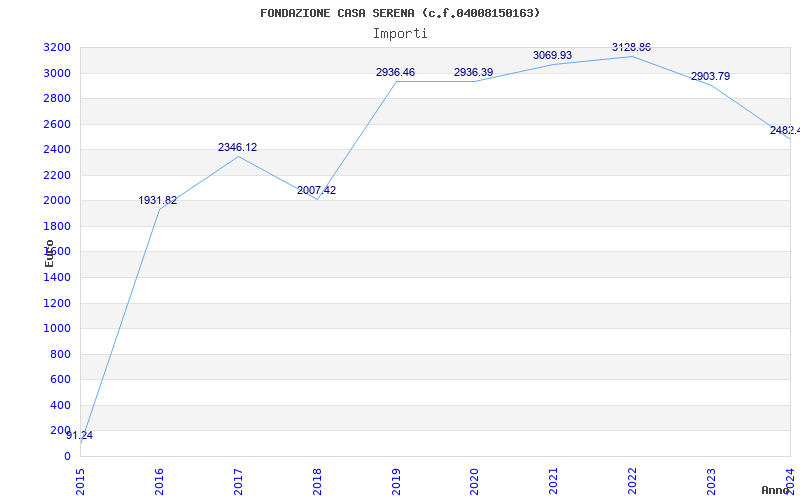Click the 2000 y-axis tick label
The height and width of the screenshot is (500, 800).
pos(57,201)
